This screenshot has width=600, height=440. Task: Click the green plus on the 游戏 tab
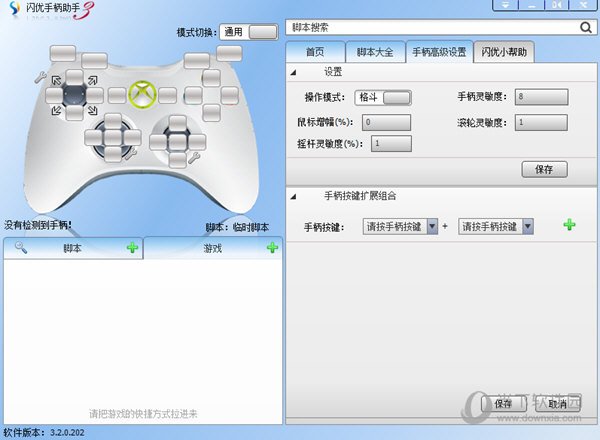pyautogui.click(x=272, y=248)
